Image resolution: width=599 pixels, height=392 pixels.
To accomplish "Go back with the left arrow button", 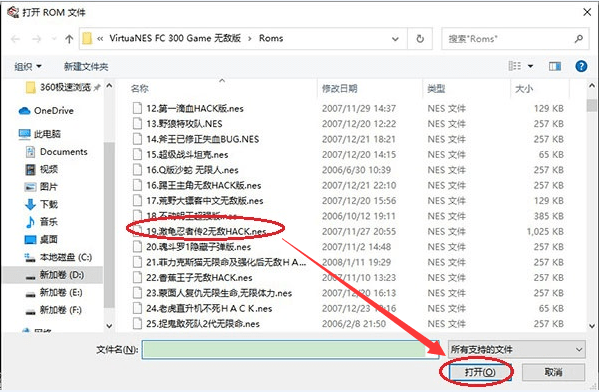I will pos(16,39).
